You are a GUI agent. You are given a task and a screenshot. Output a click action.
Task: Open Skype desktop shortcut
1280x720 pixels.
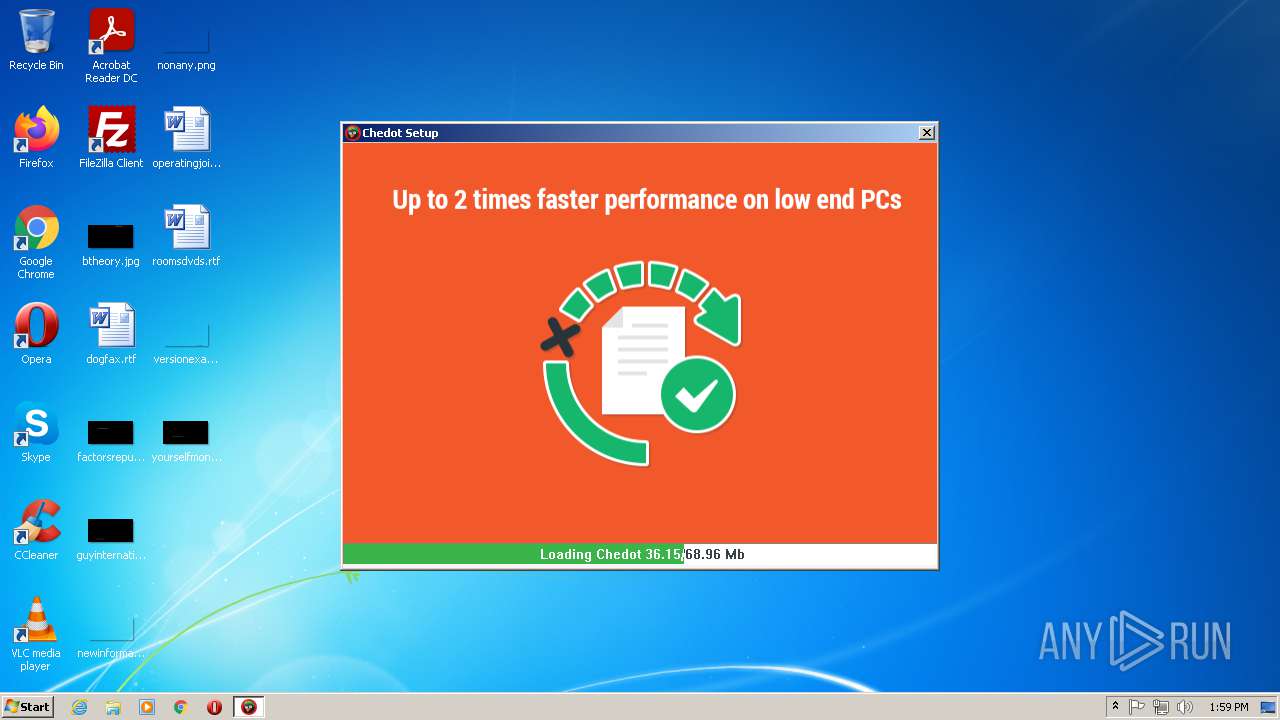point(36,432)
